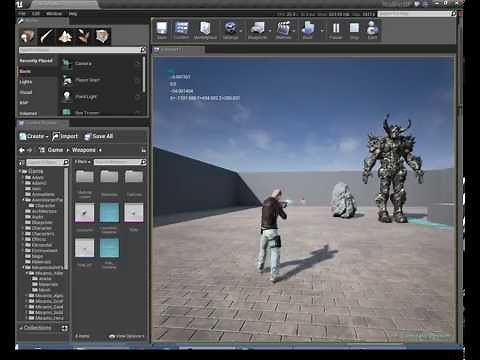Select the Place mode icon
The height and width of the screenshot is (360, 480).
tap(27, 37)
